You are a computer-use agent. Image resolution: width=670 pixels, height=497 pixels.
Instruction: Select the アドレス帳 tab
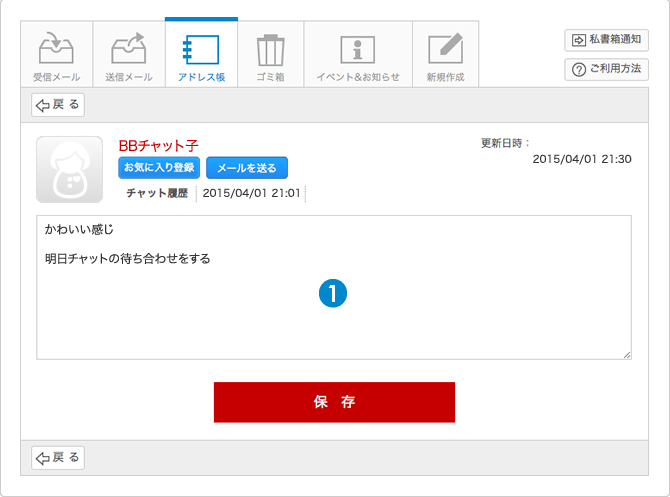coord(201,53)
